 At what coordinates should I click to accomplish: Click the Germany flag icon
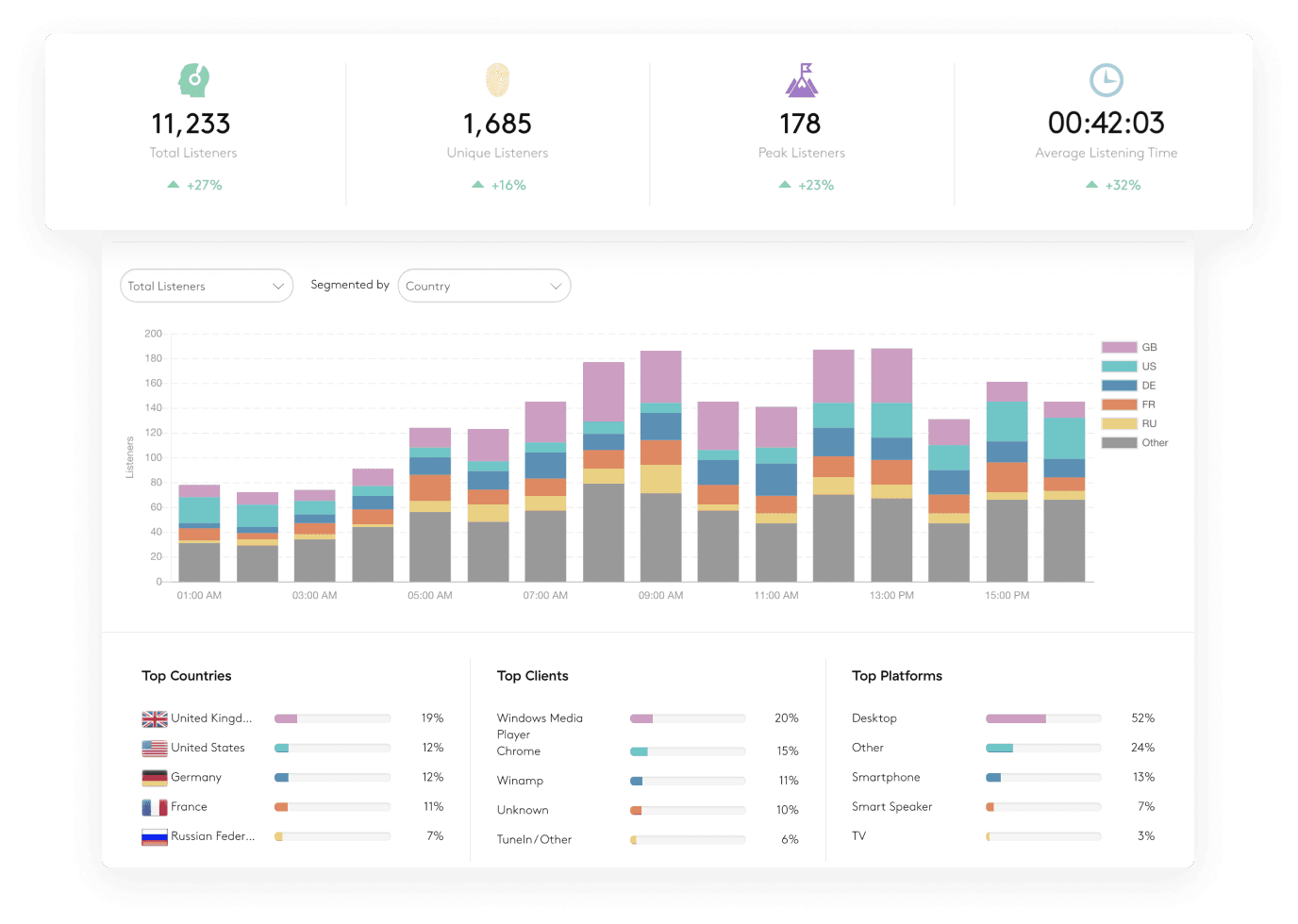[154, 777]
